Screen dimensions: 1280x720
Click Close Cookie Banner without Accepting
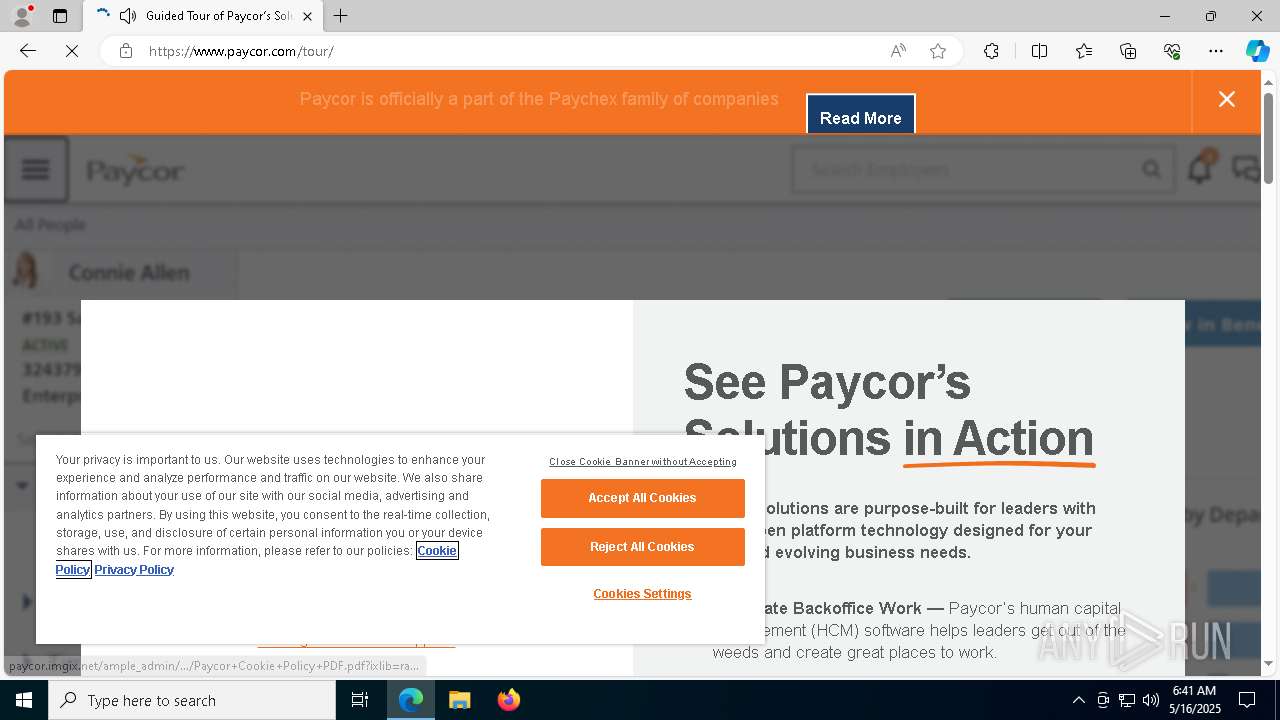643,462
